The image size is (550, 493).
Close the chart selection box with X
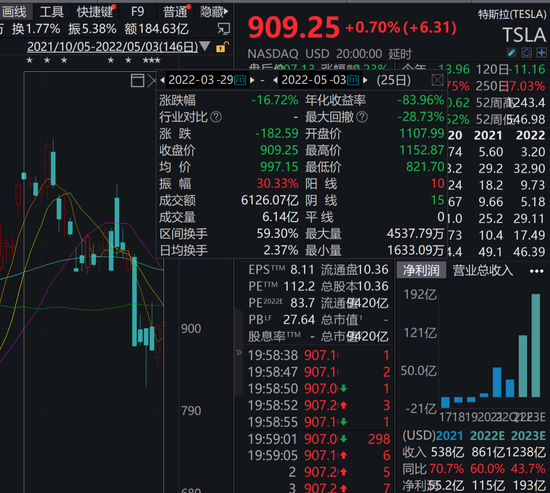(152, 81)
